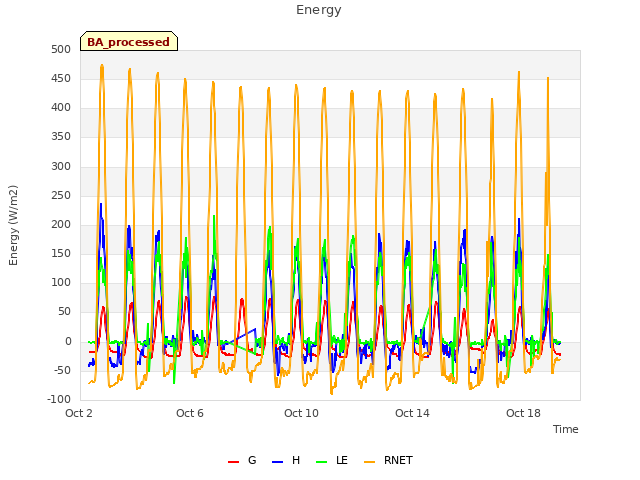The image size is (640, 480).
Task: Click the 300 y-axis tick label
Action: [x=61, y=167]
